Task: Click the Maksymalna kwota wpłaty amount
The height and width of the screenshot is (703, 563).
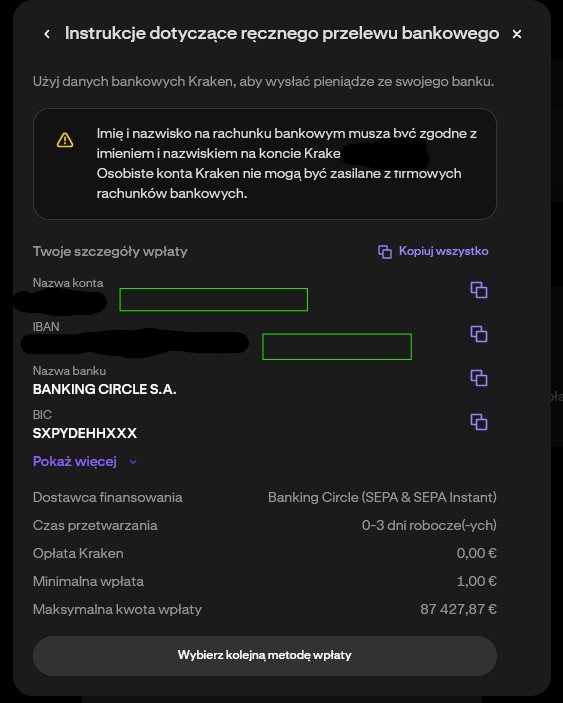Action: click(459, 609)
